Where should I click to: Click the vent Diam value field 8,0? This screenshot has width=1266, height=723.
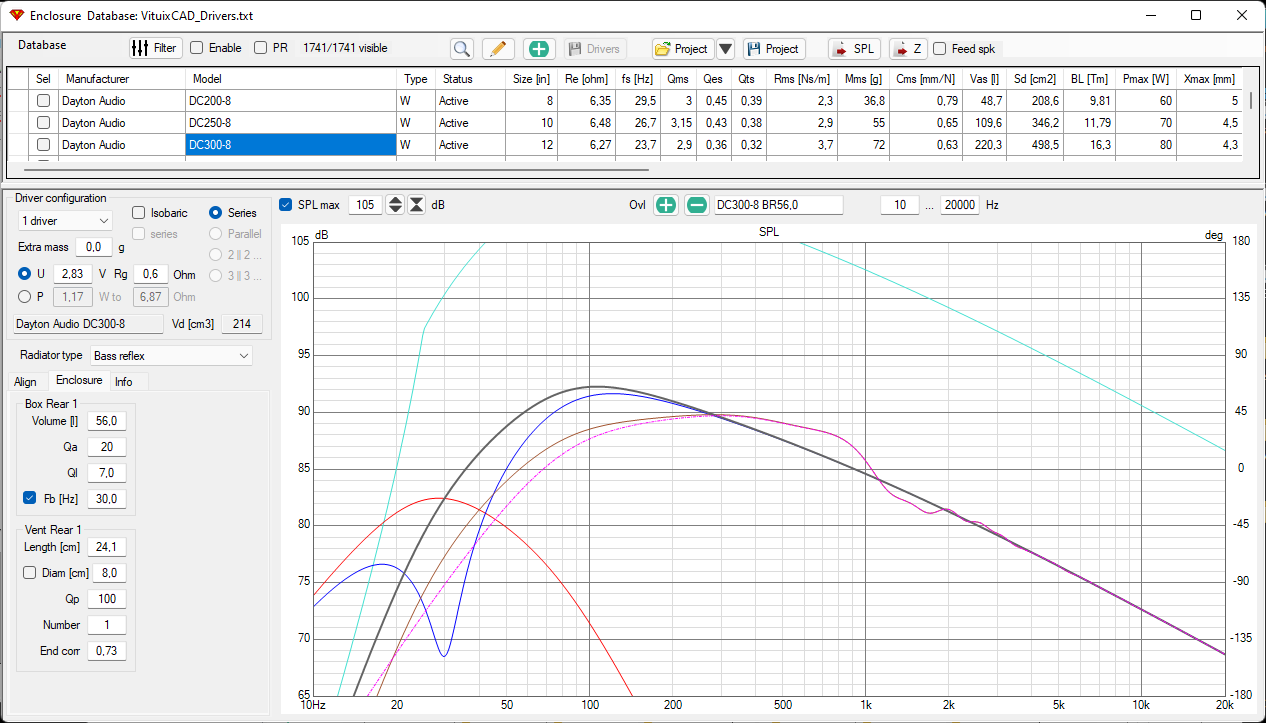(x=108, y=573)
